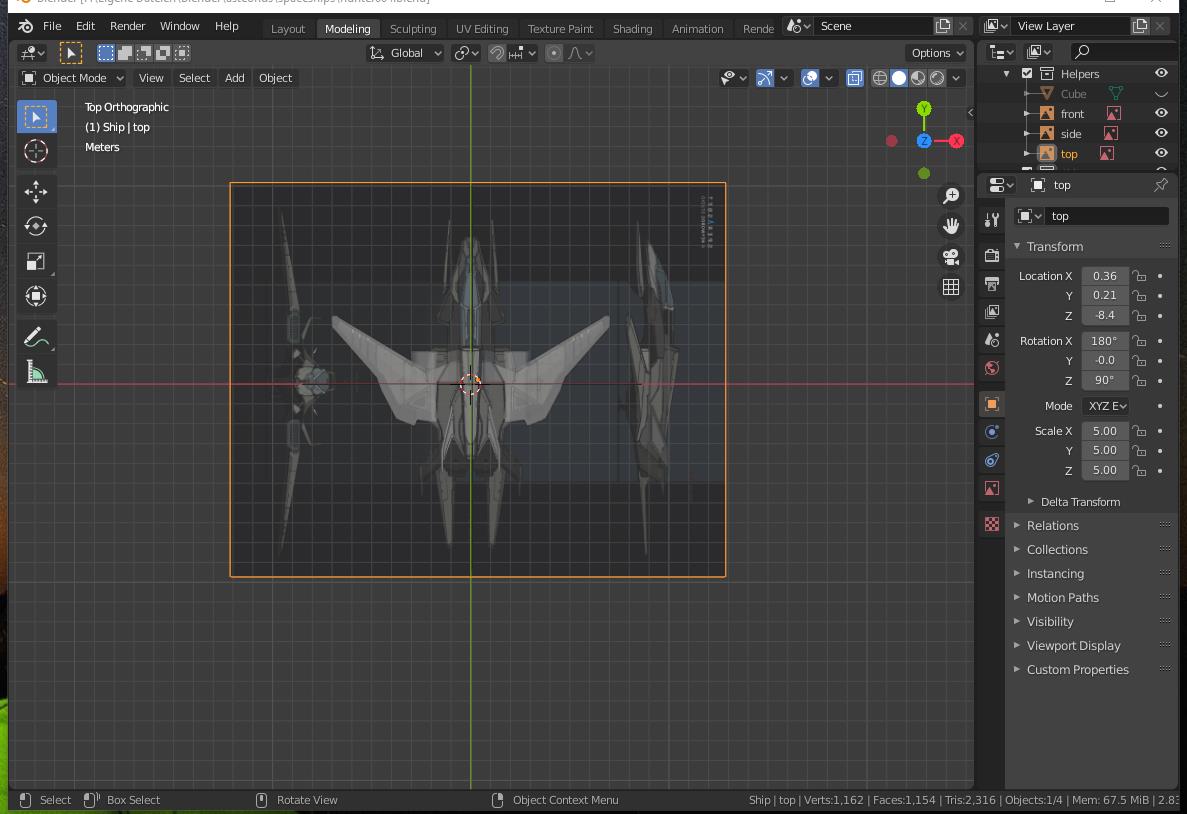
Task: Switch to the UV Editing workspace tab
Action: pyautogui.click(x=482, y=29)
